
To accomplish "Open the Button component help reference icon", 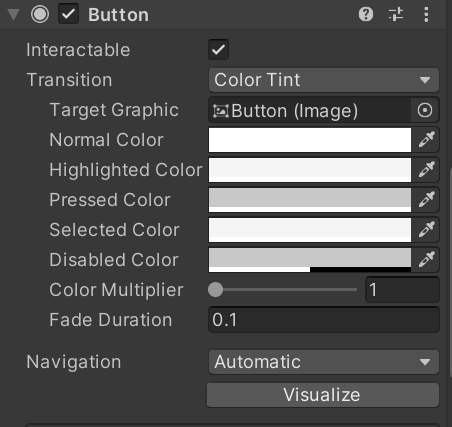I will (366, 15).
